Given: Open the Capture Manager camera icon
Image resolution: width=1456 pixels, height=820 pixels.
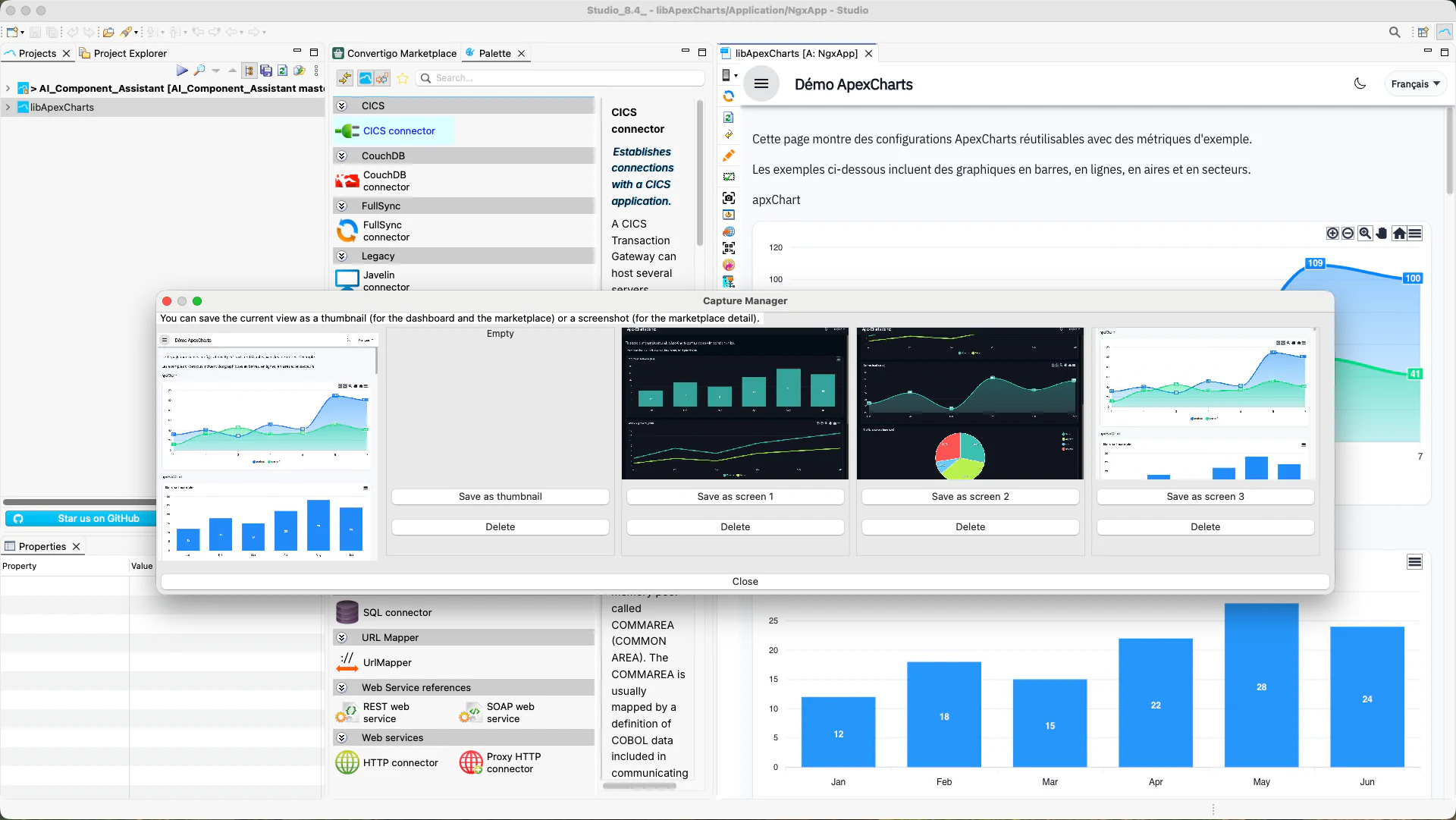Looking at the screenshot, I should [x=729, y=198].
